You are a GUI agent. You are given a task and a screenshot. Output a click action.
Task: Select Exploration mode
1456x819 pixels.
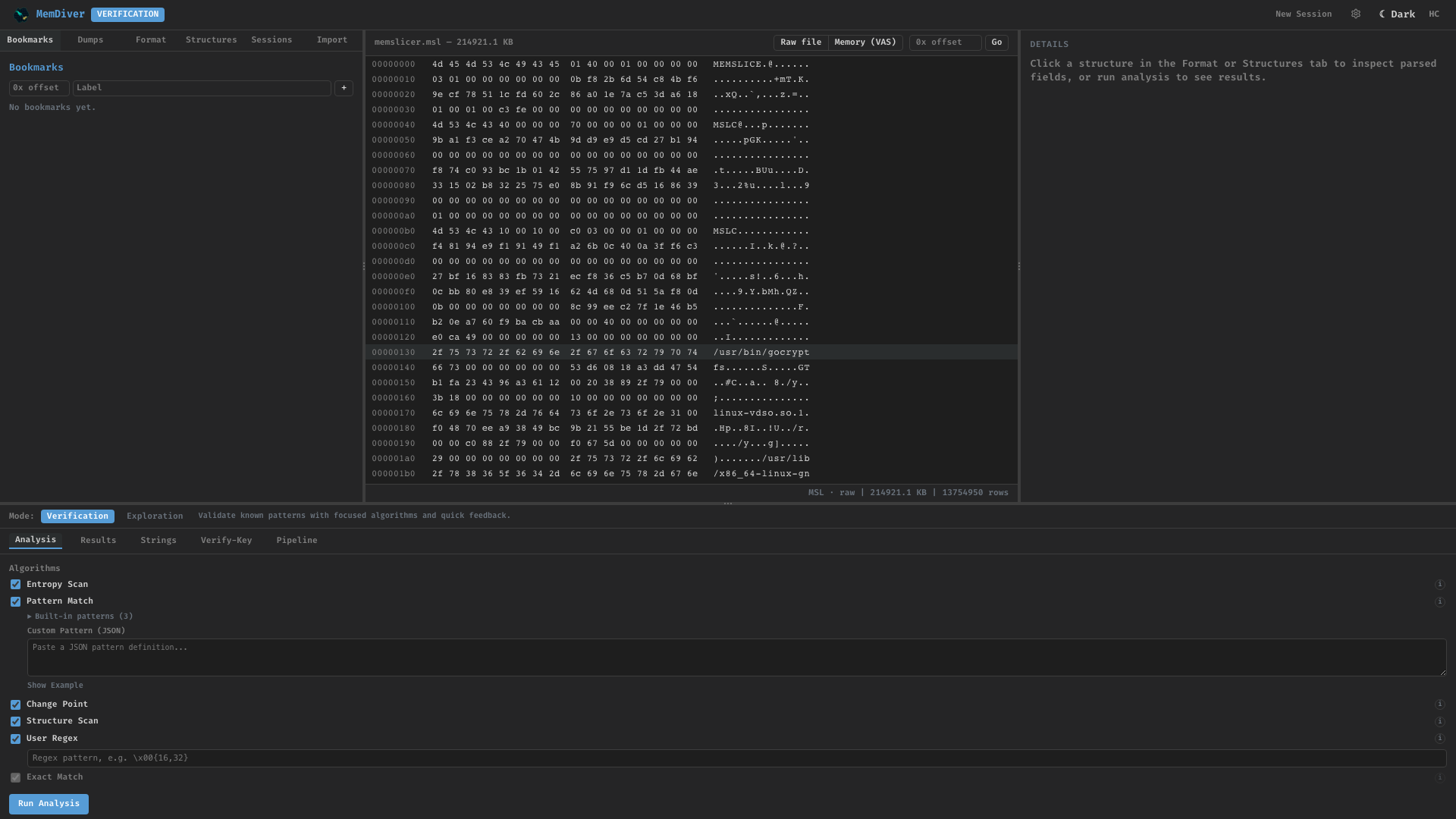click(x=155, y=516)
